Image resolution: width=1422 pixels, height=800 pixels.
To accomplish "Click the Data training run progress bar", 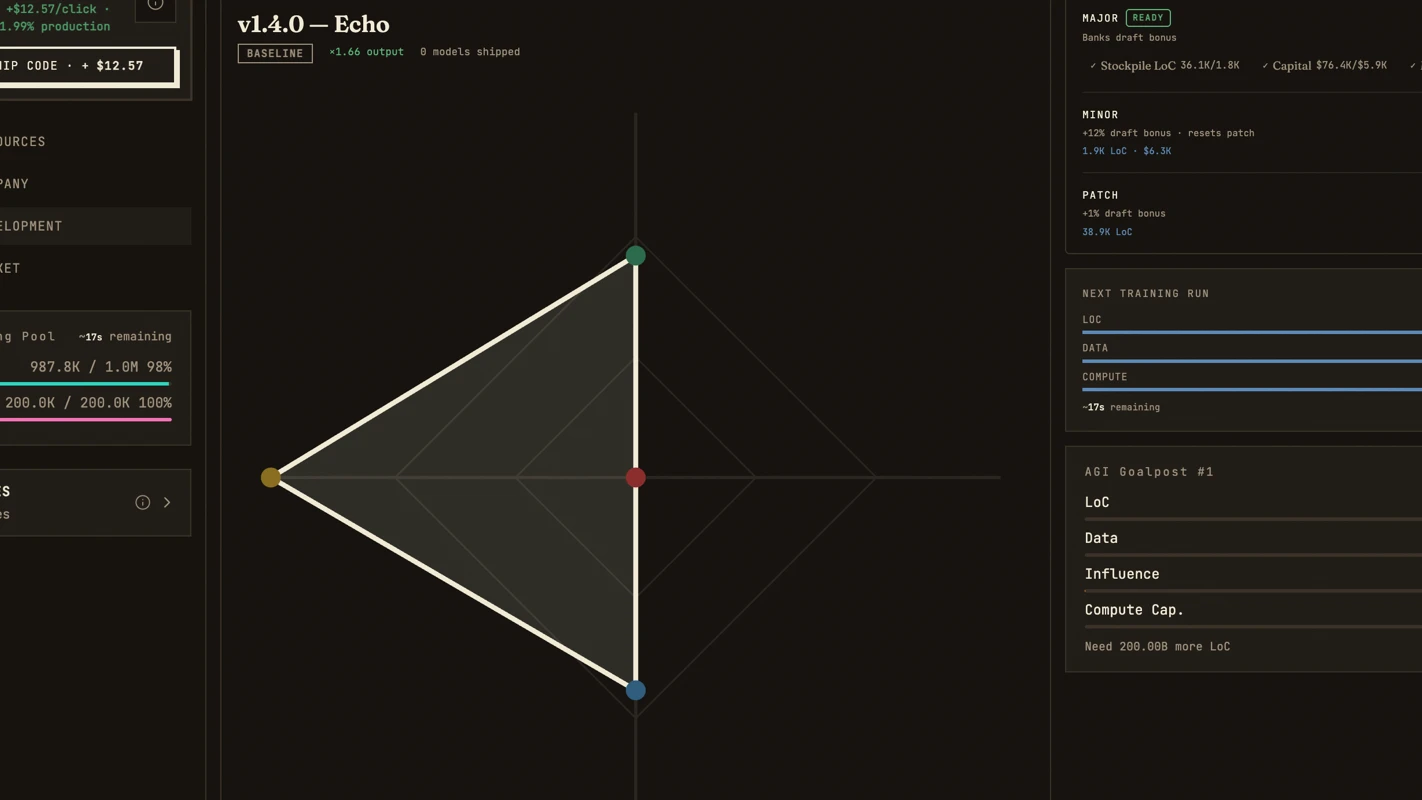I will click(x=1252, y=361).
